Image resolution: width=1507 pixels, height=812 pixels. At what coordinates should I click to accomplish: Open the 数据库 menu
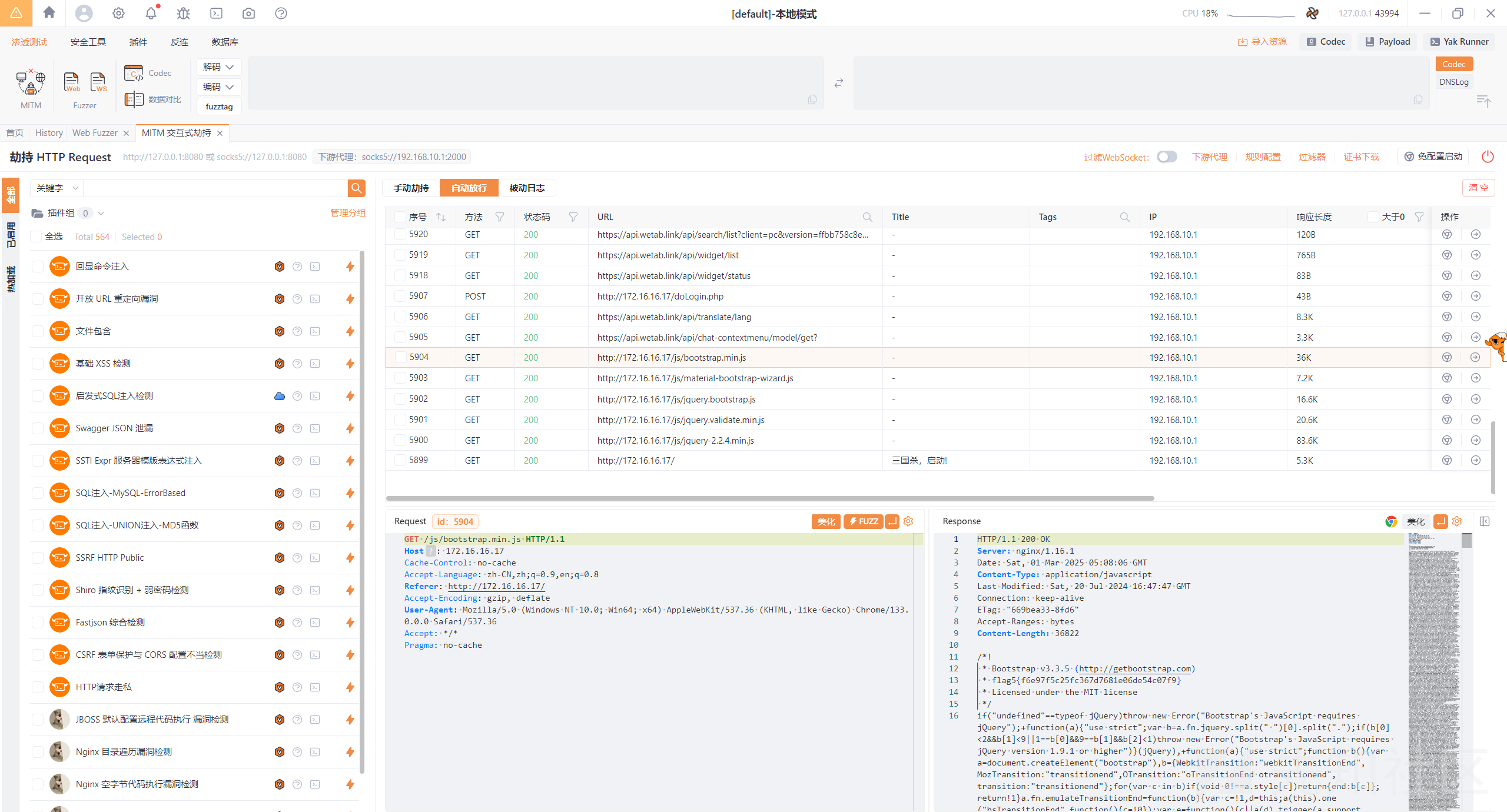225,42
